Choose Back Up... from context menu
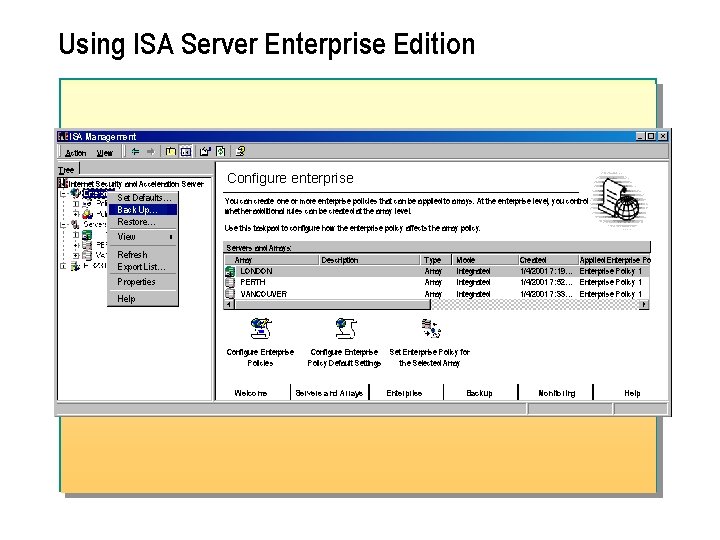This screenshot has width=720, height=540. point(143,210)
